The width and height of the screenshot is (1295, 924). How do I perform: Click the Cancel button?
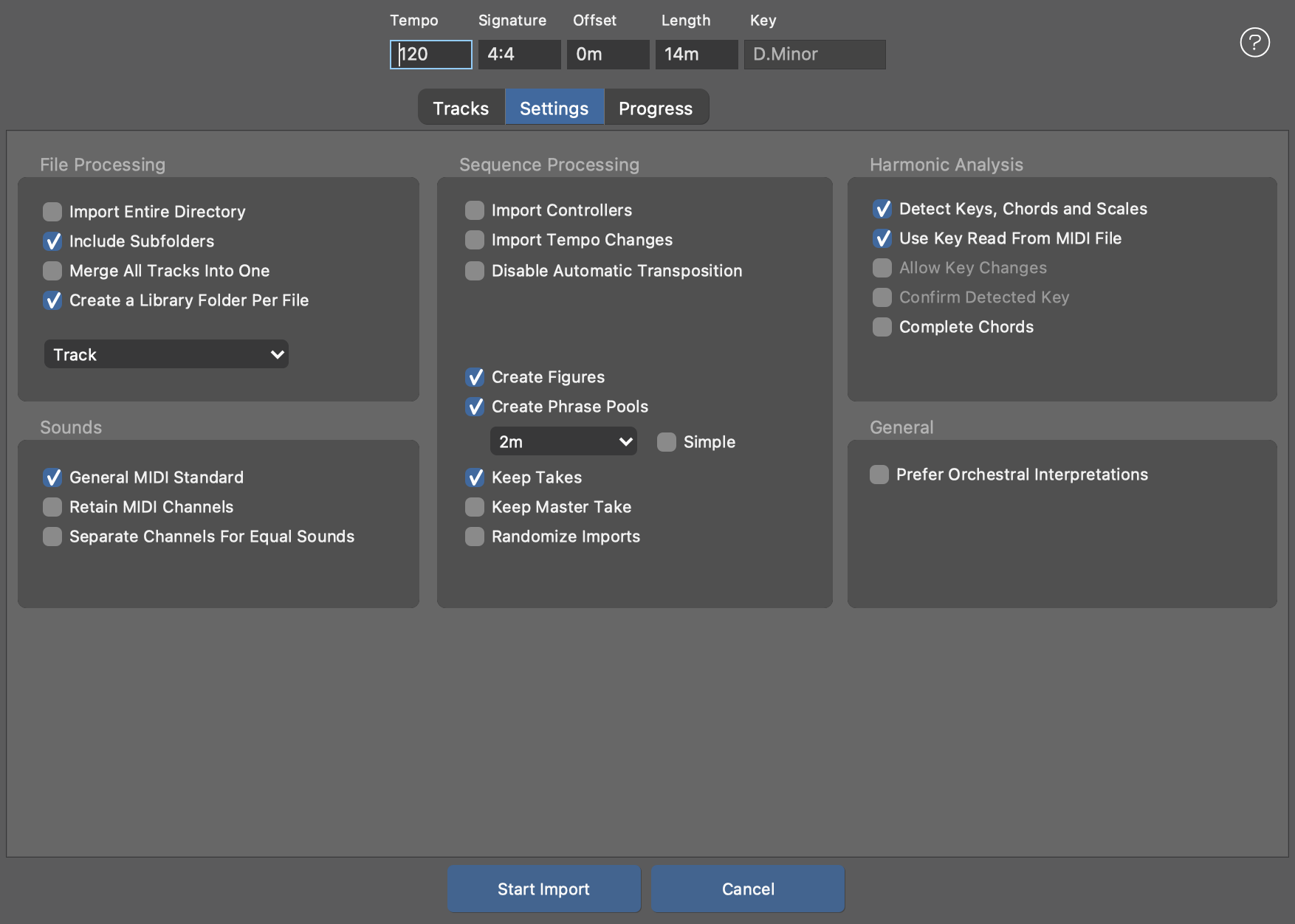tap(748, 889)
